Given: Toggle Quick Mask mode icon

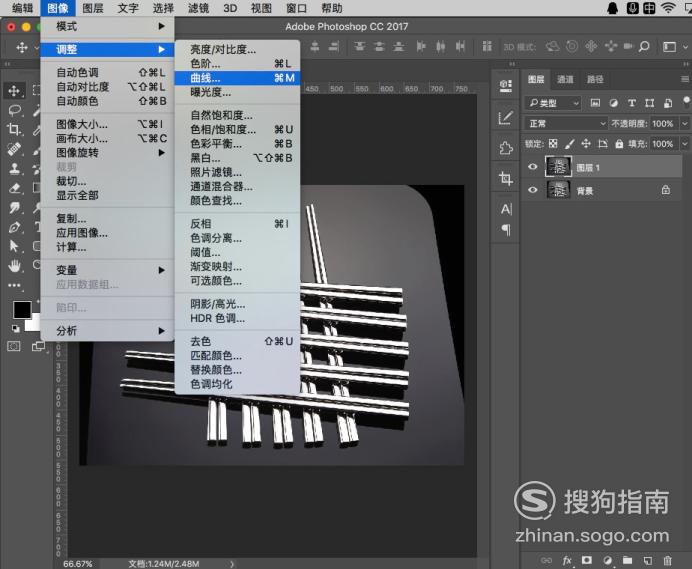Looking at the screenshot, I should click(x=14, y=346).
